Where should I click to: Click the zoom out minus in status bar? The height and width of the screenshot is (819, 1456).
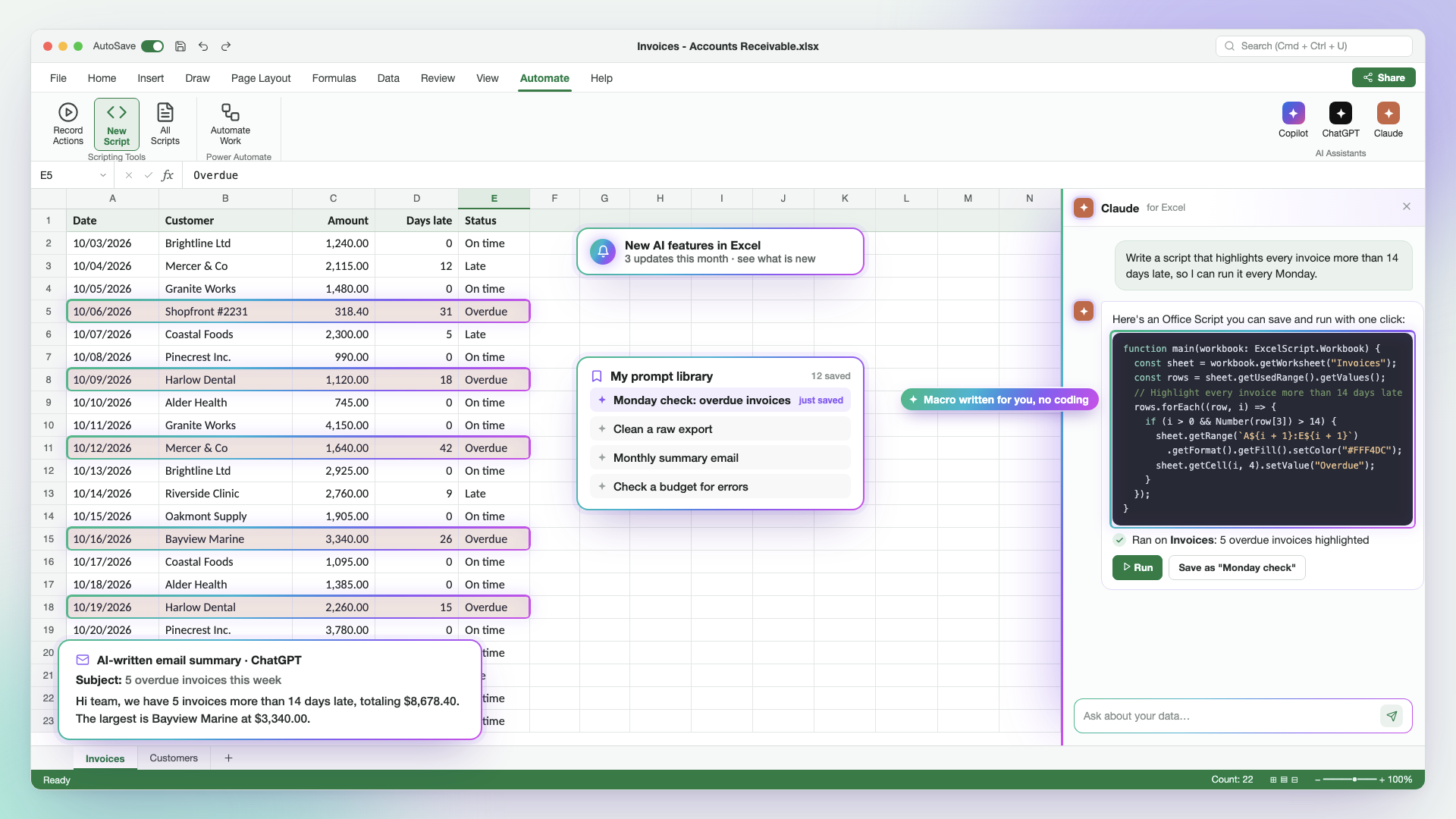tap(1318, 780)
